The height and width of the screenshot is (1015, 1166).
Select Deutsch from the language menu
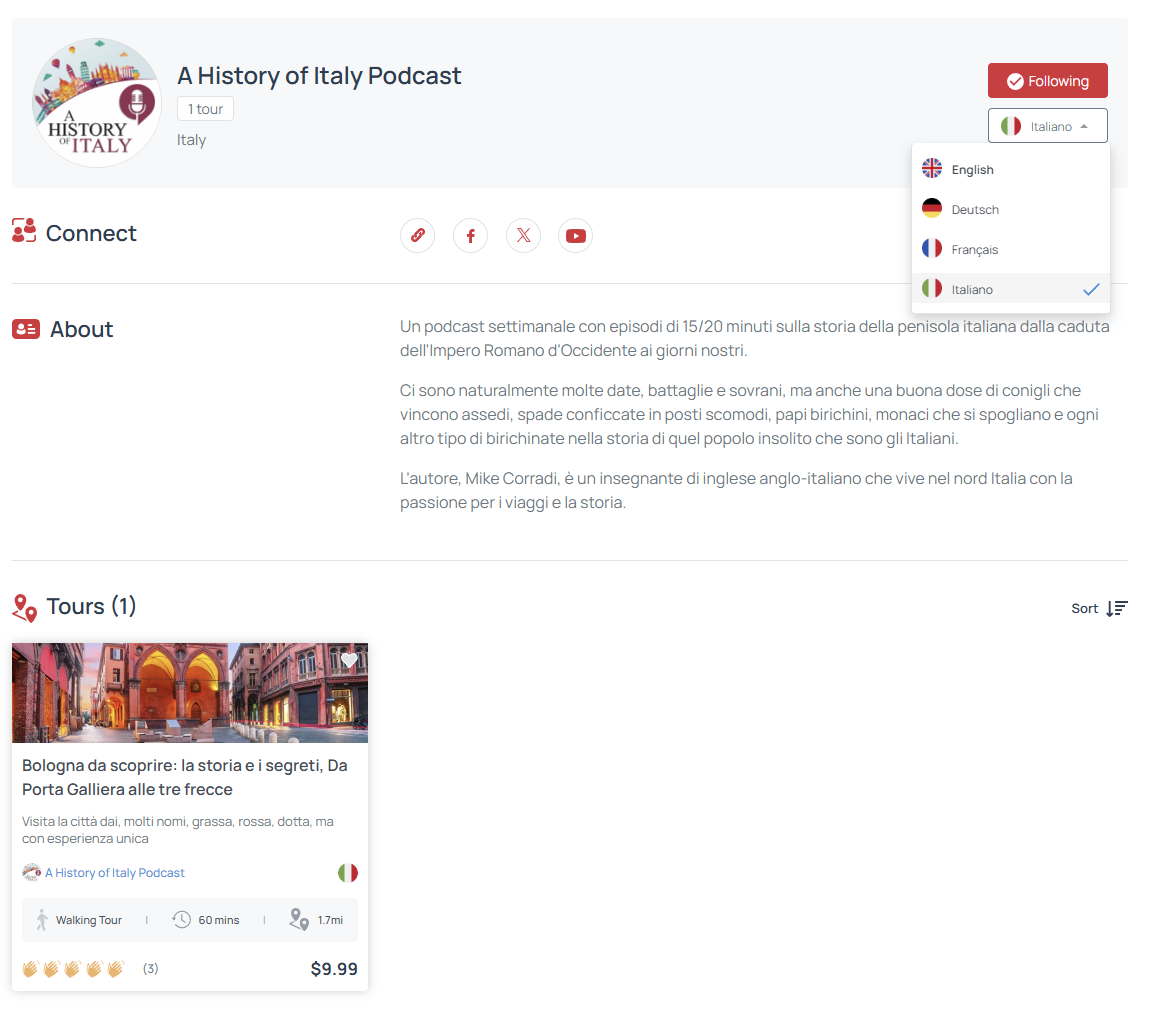pyautogui.click(x=1011, y=210)
